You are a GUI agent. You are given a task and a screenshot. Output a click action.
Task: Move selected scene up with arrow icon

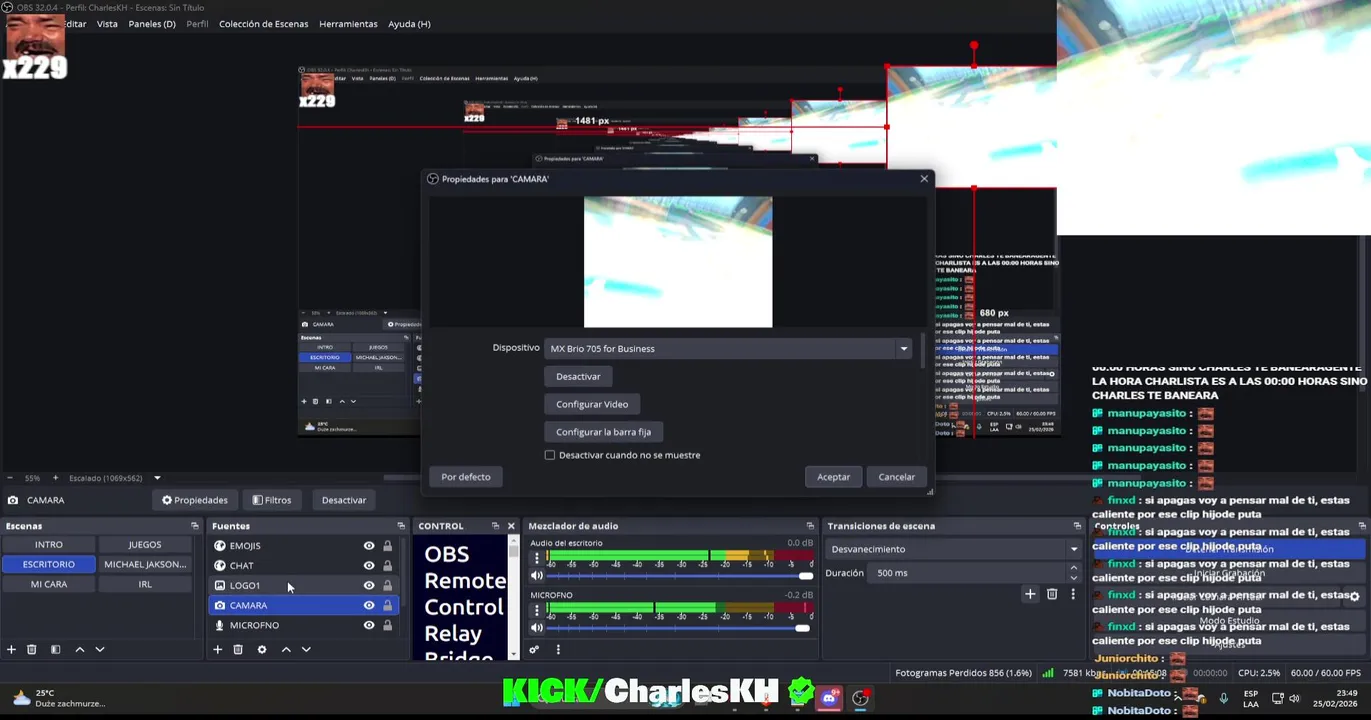coord(80,650)
